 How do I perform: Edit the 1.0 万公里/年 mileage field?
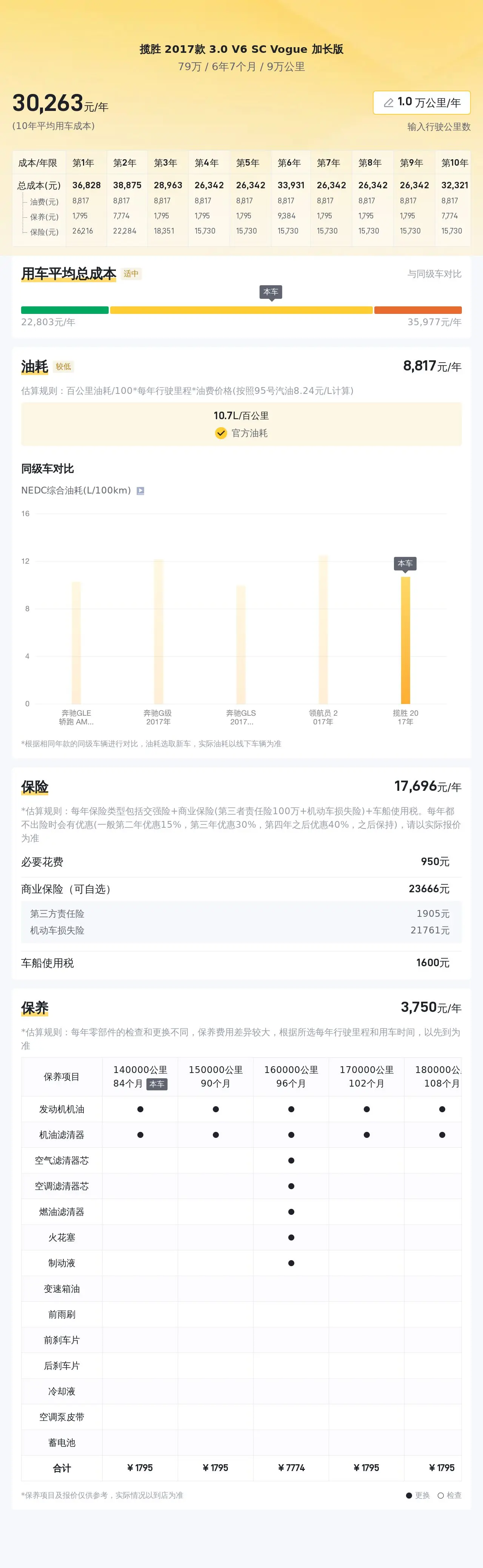(x=421, y=102)
